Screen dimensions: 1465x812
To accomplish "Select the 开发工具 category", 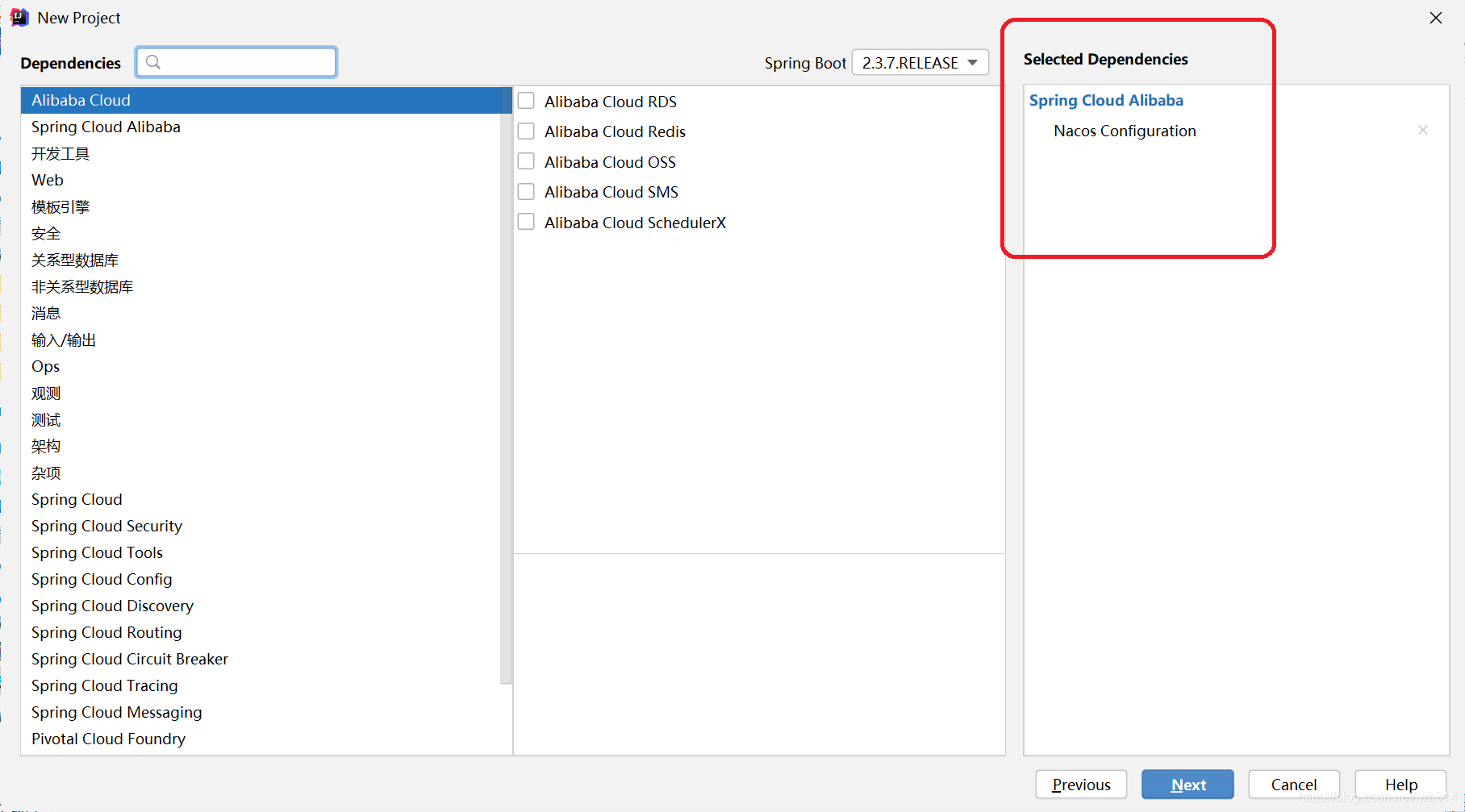I will tap(261, 153).
